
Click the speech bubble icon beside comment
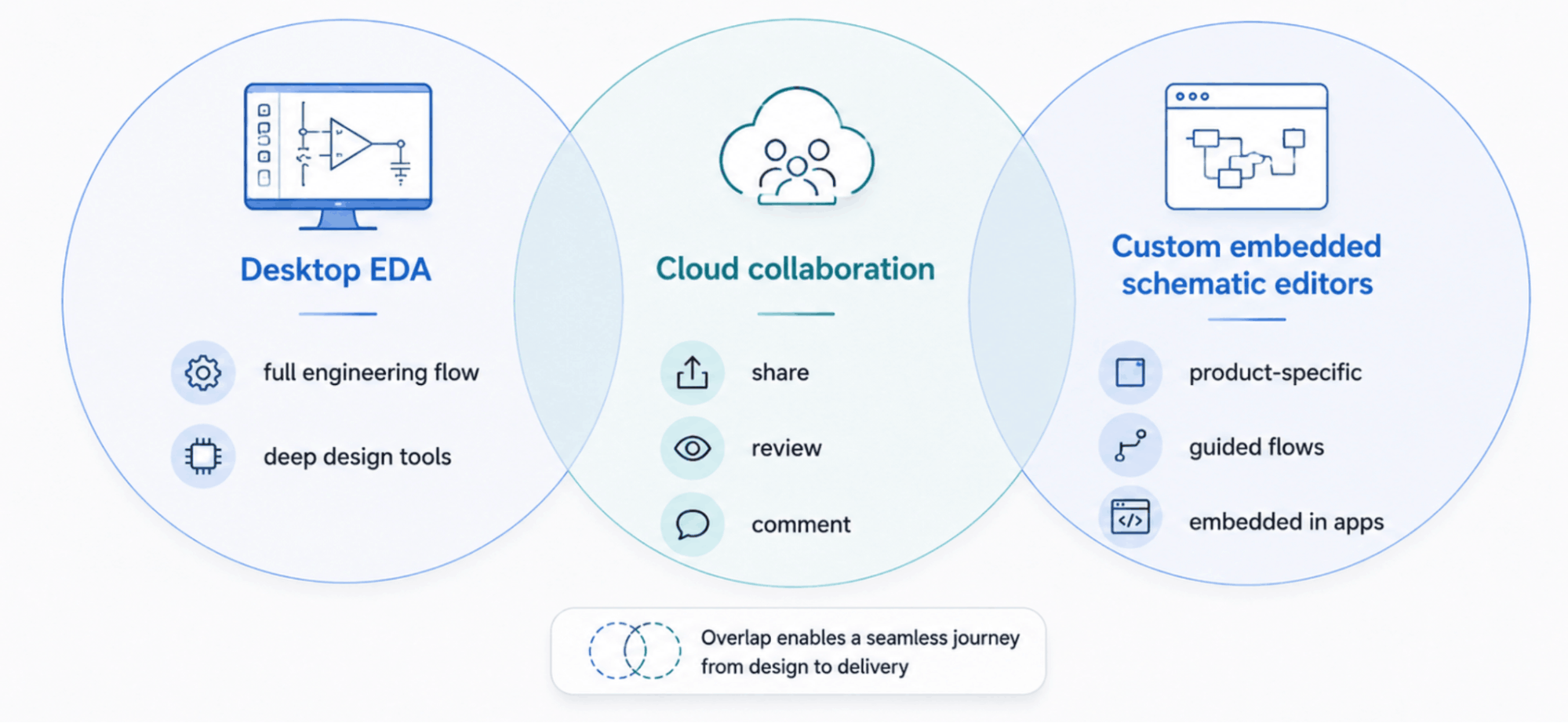(x=692, y=525)
